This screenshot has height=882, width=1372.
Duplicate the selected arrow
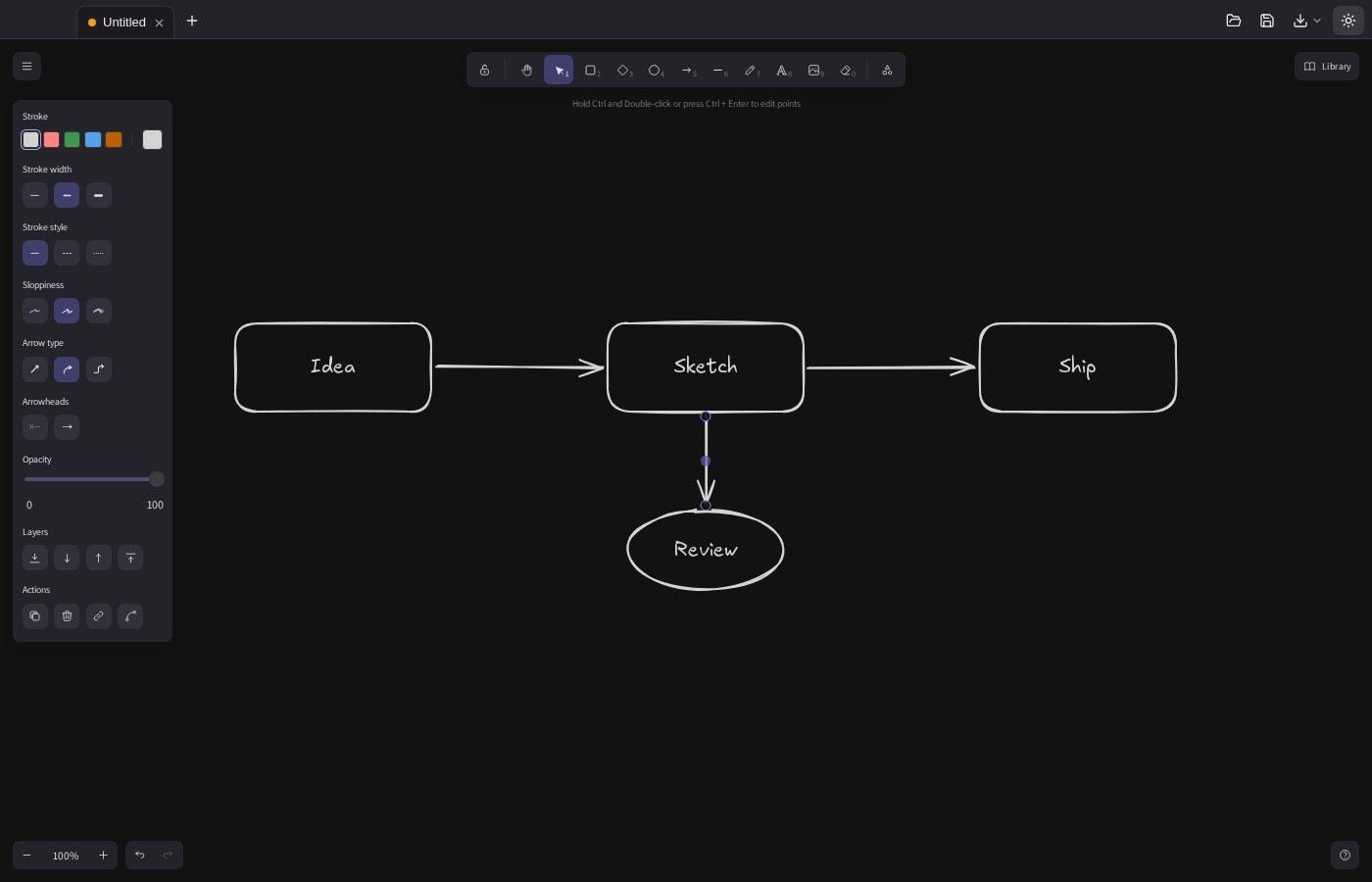[x=35, y=616]
